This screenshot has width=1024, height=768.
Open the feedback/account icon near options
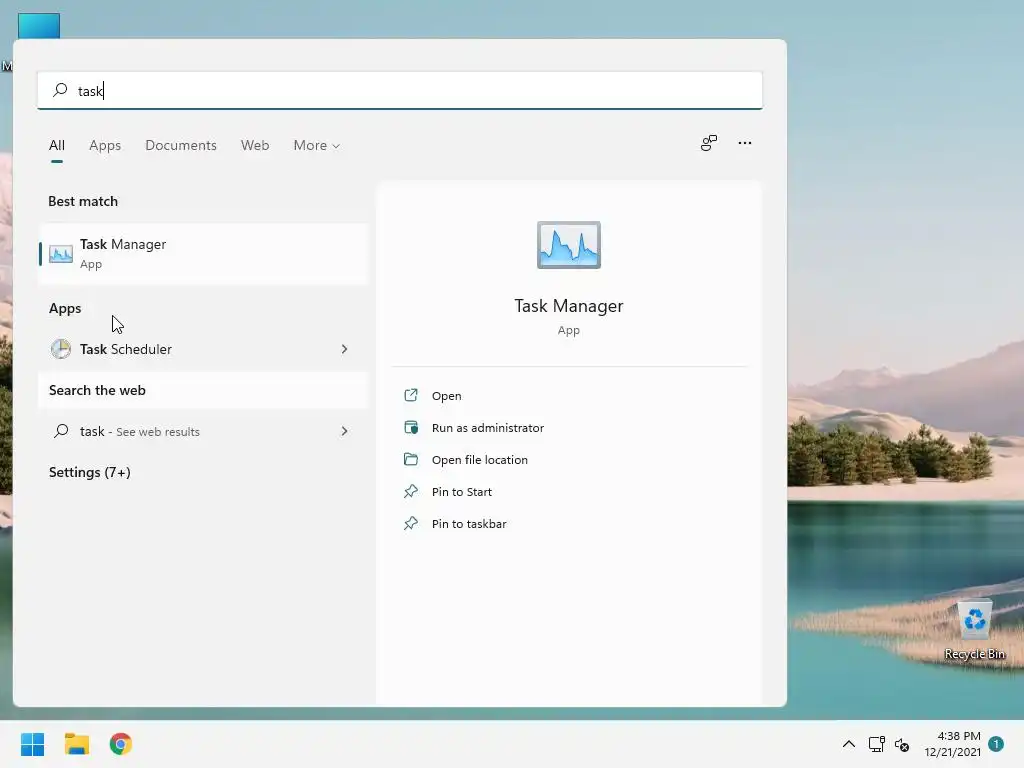pyautogui.click(x=709, y=143)
